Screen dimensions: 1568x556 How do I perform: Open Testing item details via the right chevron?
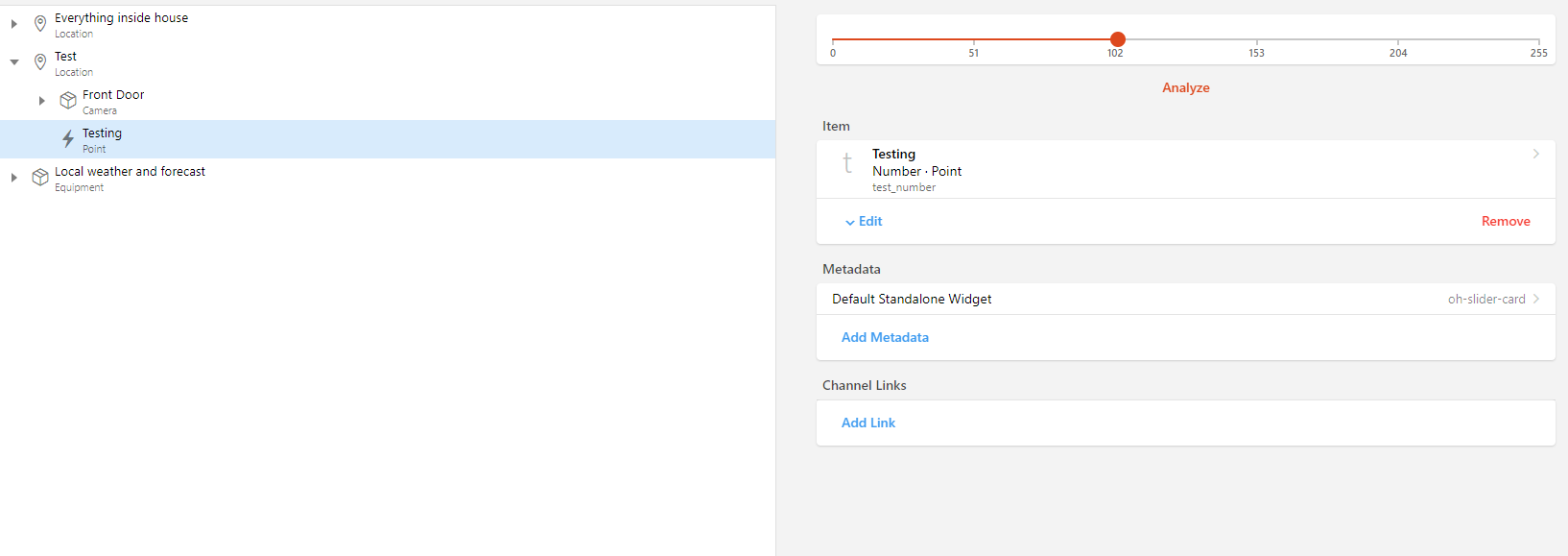click(1535, 154)
